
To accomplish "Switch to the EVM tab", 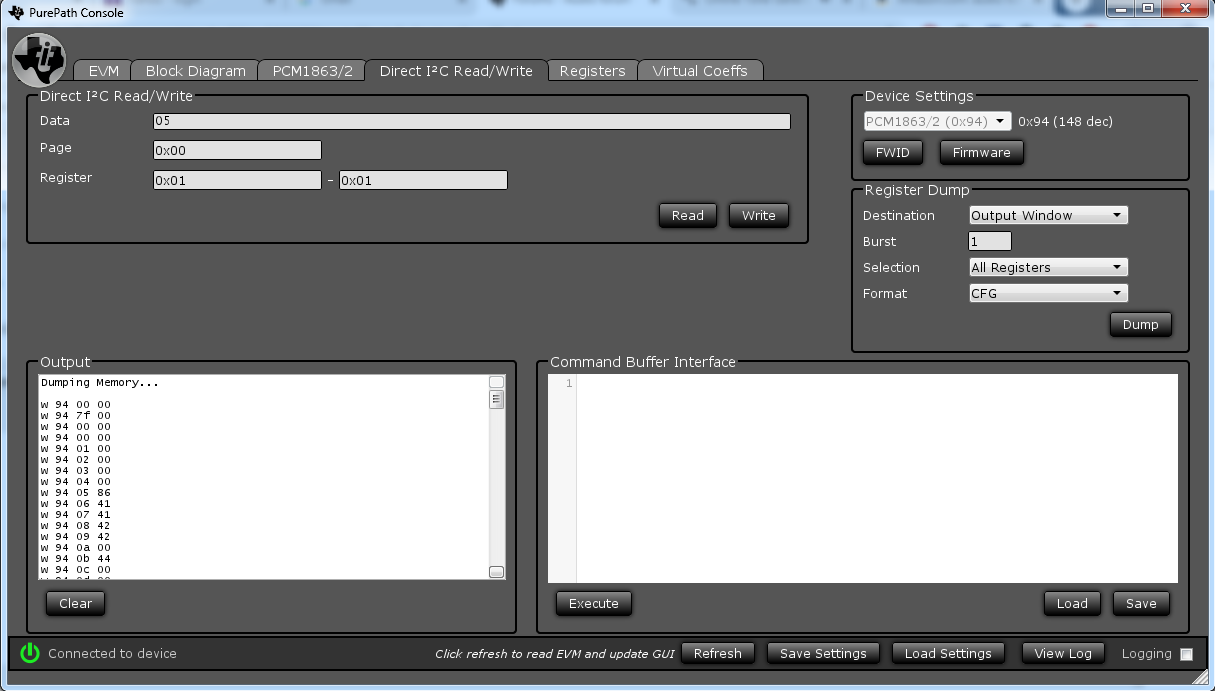I will coord(103,71).
